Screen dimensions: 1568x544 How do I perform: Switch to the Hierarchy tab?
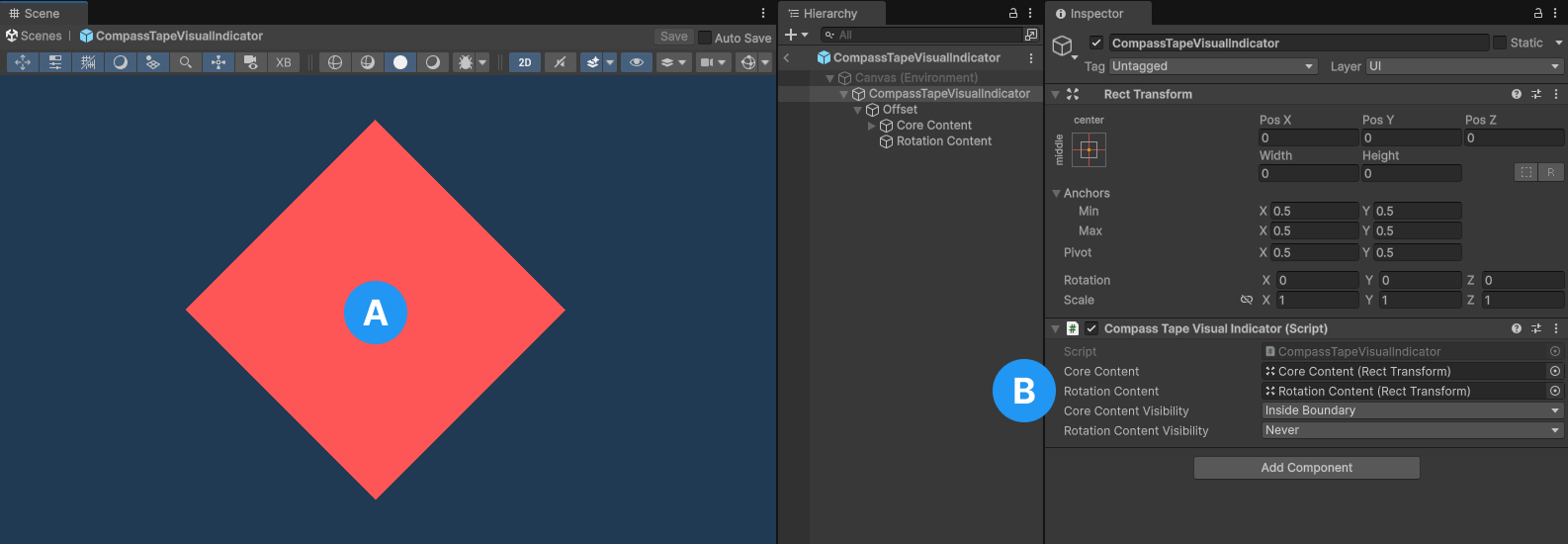click(830, 14)
